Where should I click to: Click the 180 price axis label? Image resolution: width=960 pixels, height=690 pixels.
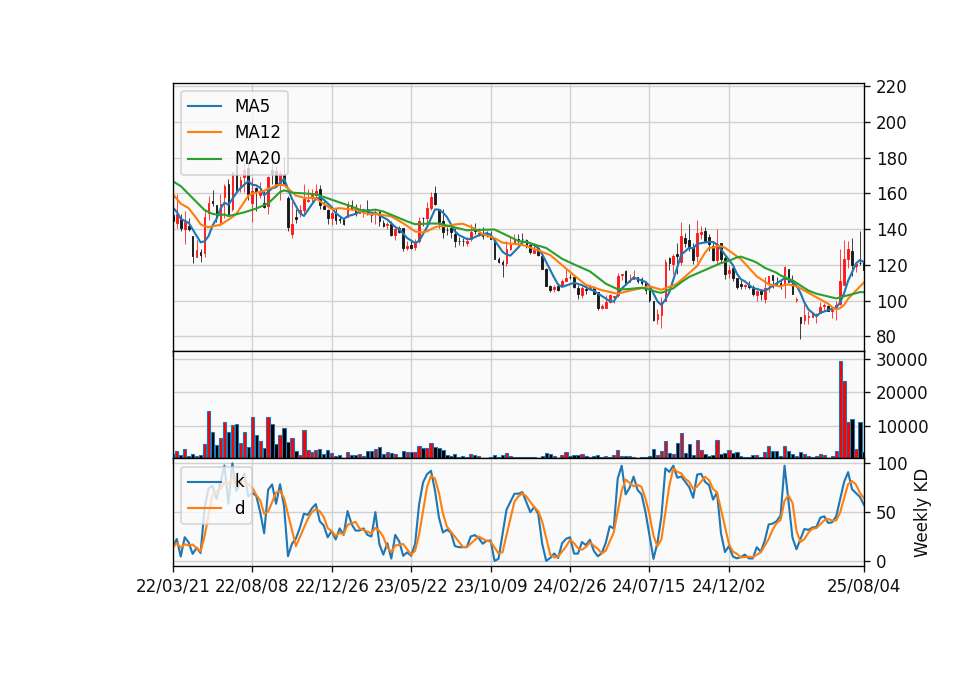coord(891,159)
